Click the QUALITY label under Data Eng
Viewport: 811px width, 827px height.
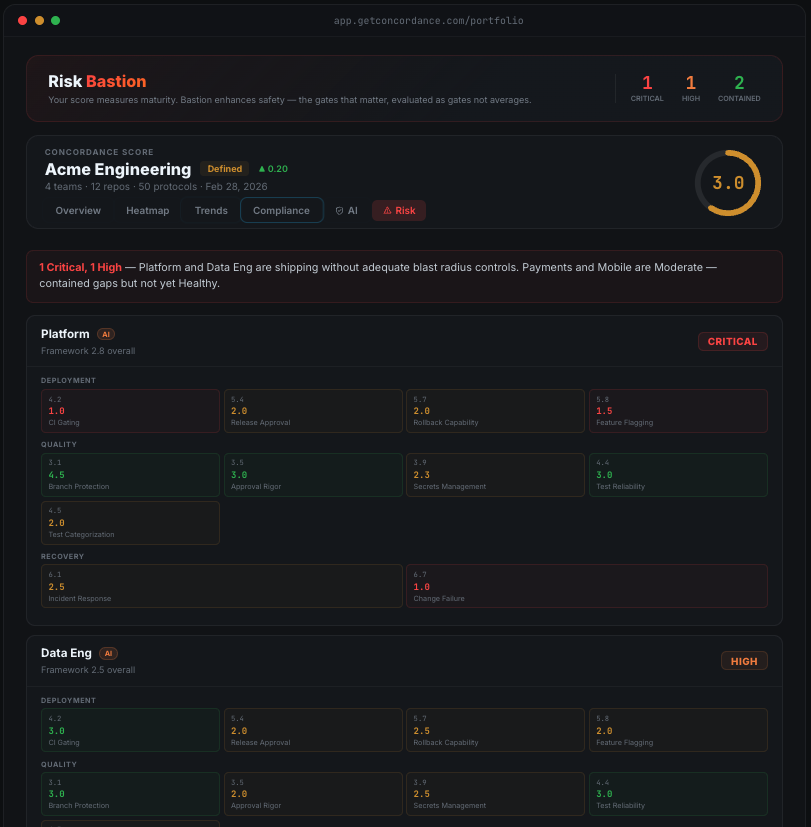point(59,764)
